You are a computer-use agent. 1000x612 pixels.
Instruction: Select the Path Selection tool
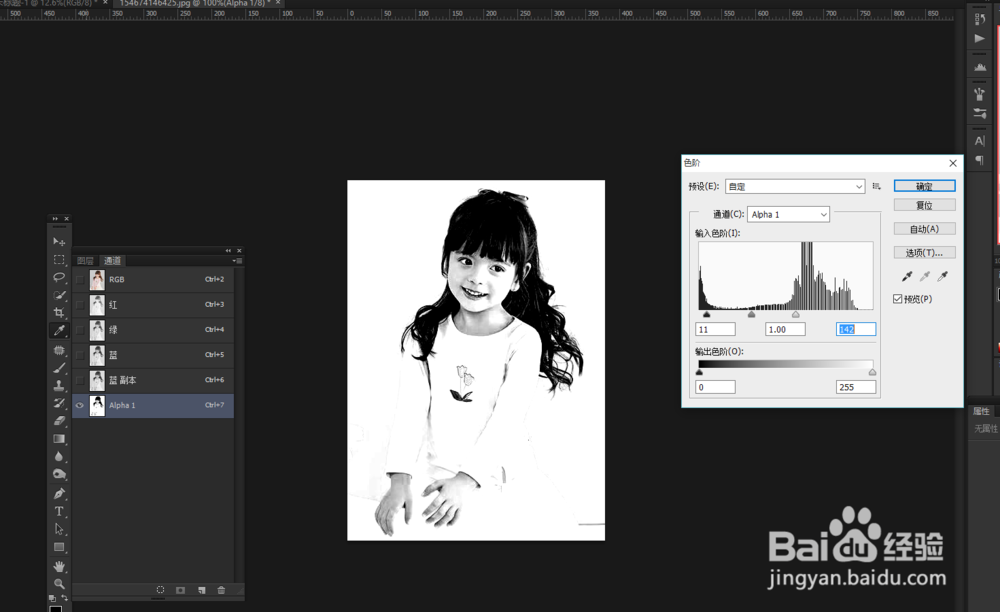point(59,529)
